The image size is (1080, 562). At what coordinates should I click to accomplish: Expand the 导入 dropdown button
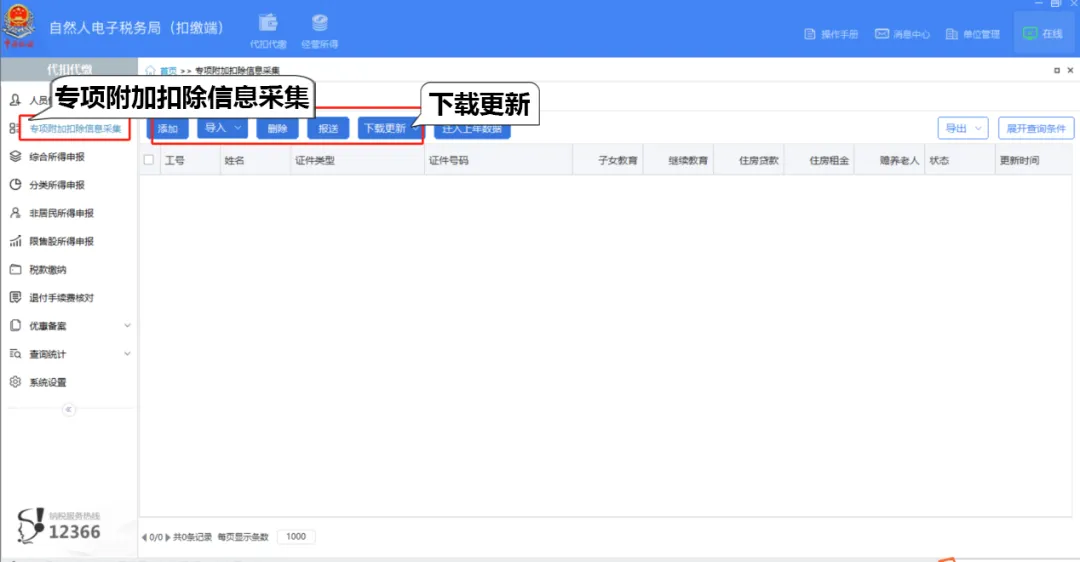pos(222,128)
